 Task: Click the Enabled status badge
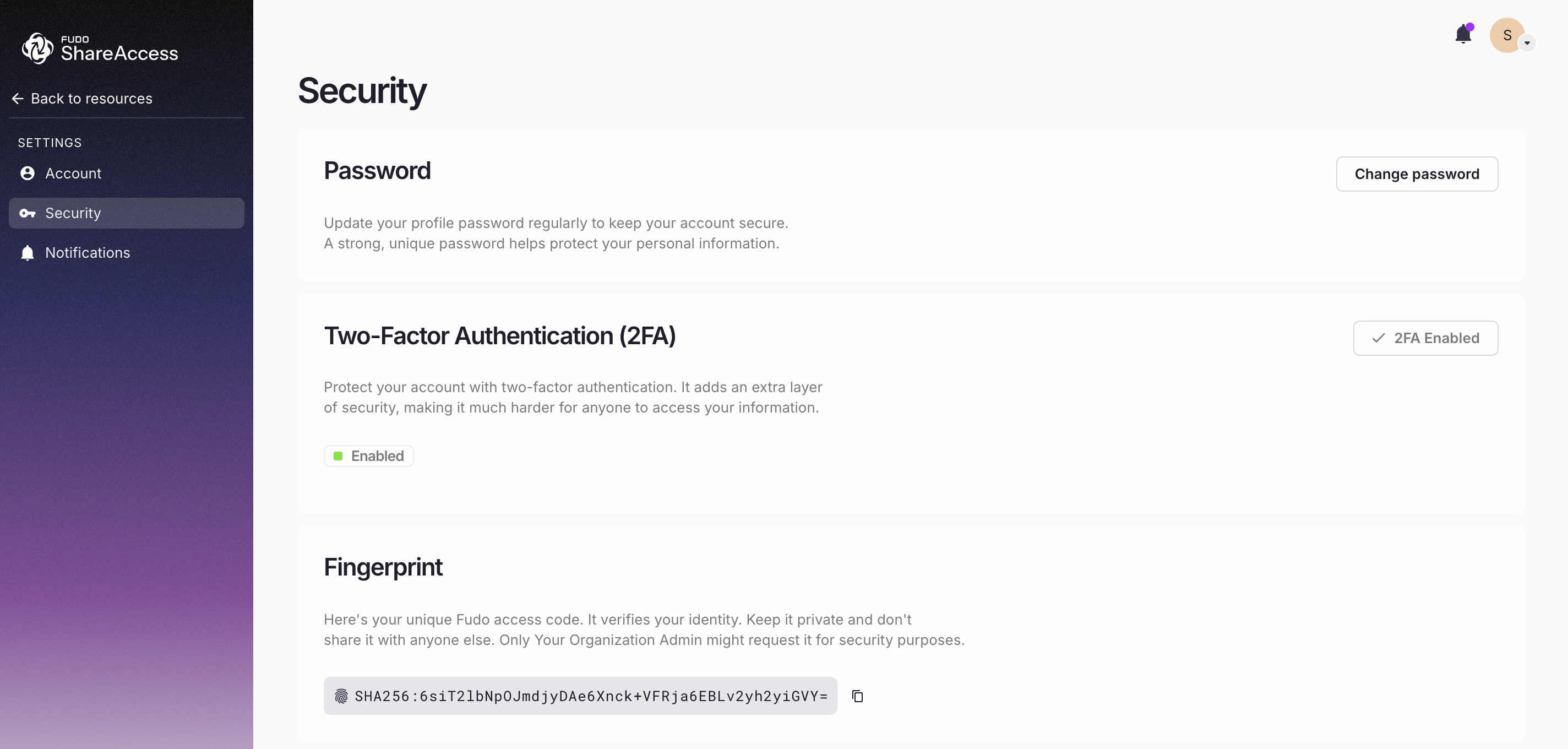click(x=369, y=456)
